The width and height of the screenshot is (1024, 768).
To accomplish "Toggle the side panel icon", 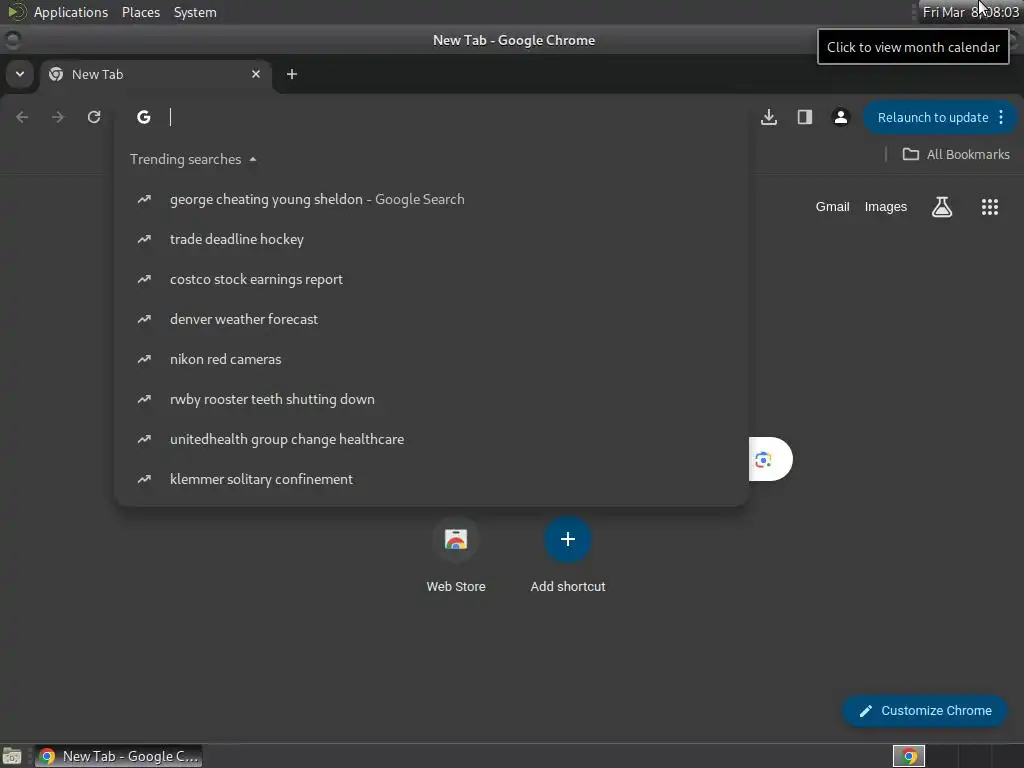I will 805,117.
